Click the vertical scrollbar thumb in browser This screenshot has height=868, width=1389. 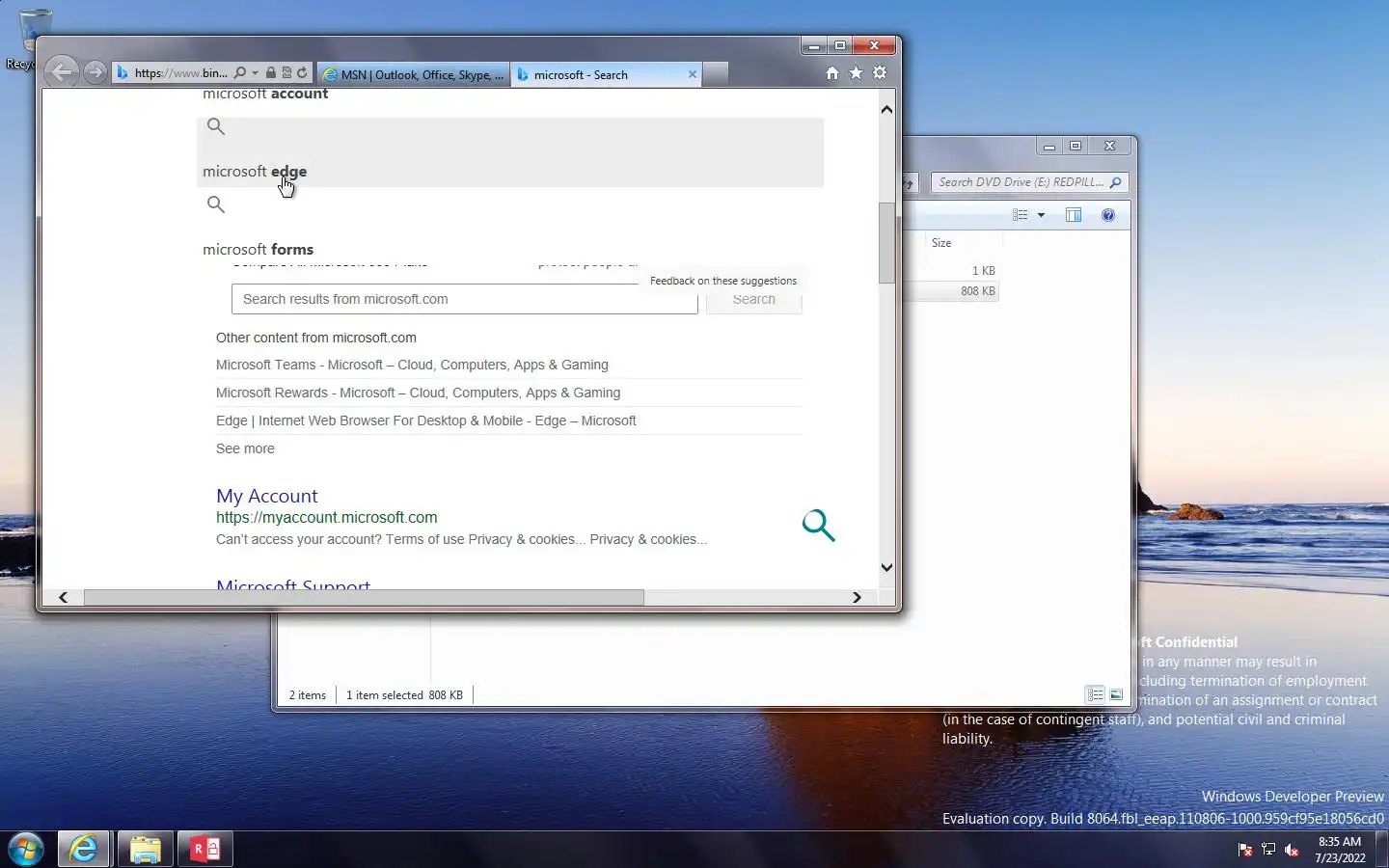886,243
